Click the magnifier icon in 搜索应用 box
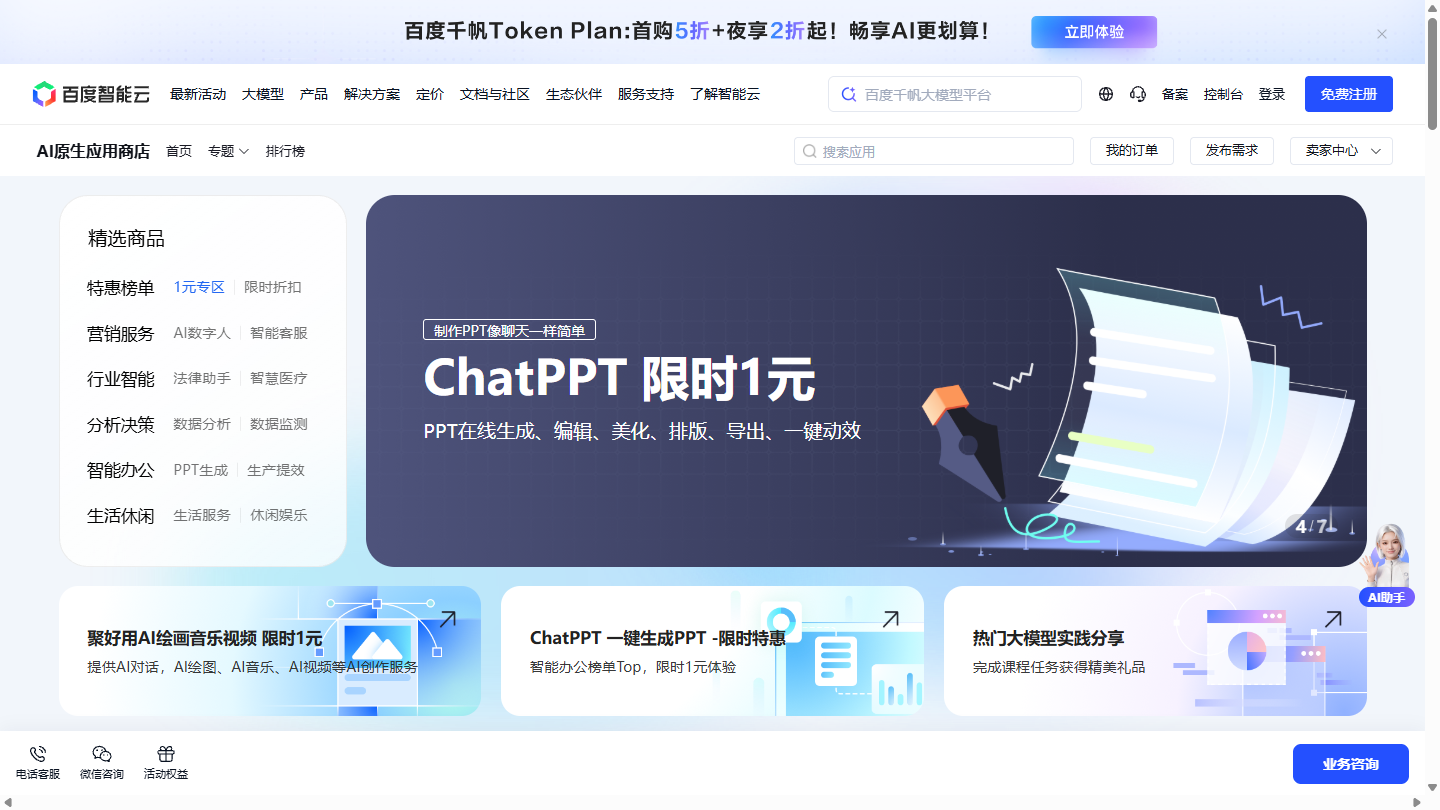The image size is (1440, 810). coord(810,152)
